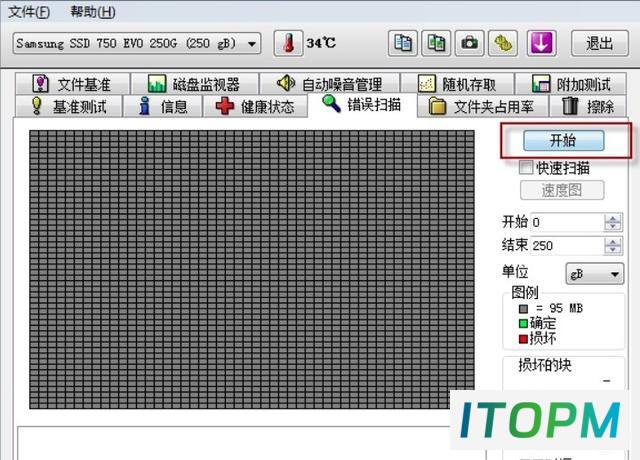Click the camera save screenshot icon
Image resolution: width=640 pixels, height=460 pixels.
click(470, 43)
